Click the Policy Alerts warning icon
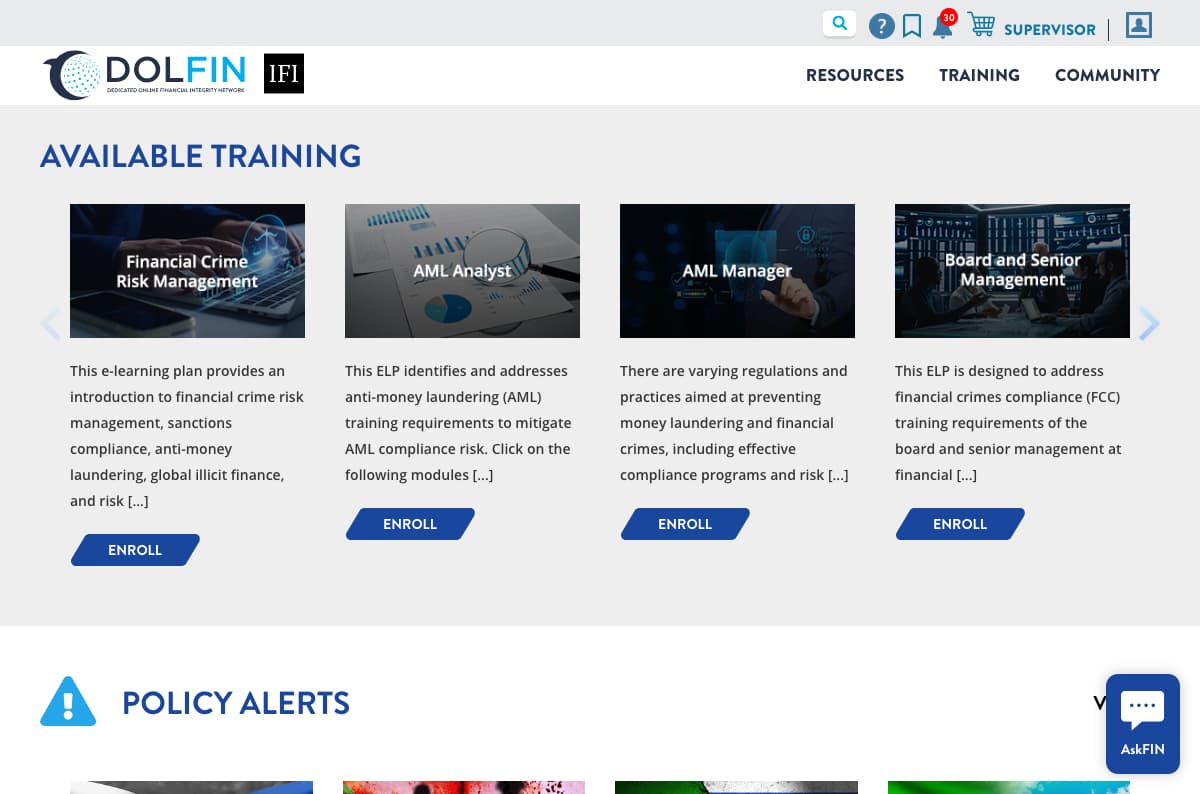Image resolution: width=1200 pixels, height=794 pixels. (x=68, y=701)
